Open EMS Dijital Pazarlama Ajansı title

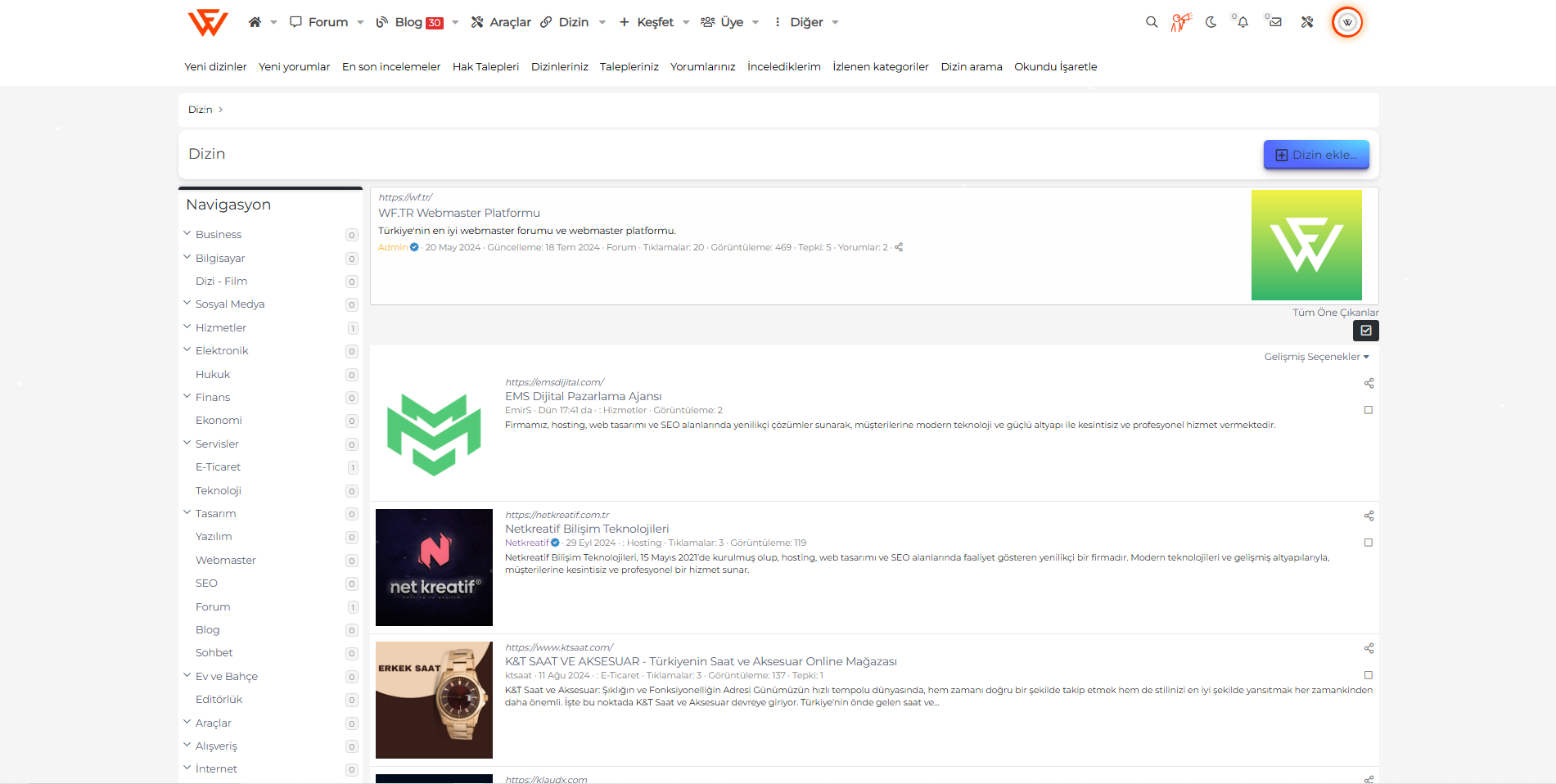click(x=584, y=396)
